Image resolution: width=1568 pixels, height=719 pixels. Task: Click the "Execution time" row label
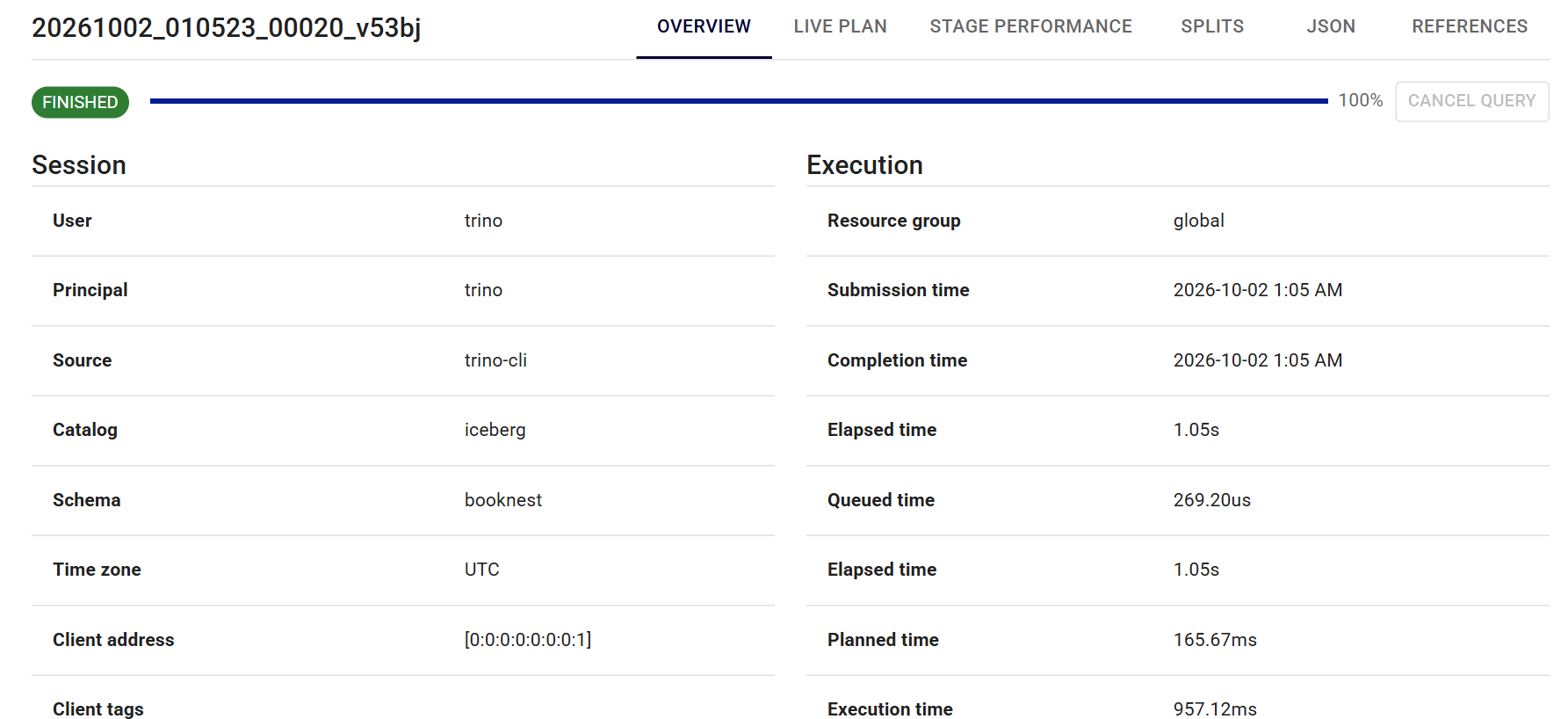click(890, 709)
